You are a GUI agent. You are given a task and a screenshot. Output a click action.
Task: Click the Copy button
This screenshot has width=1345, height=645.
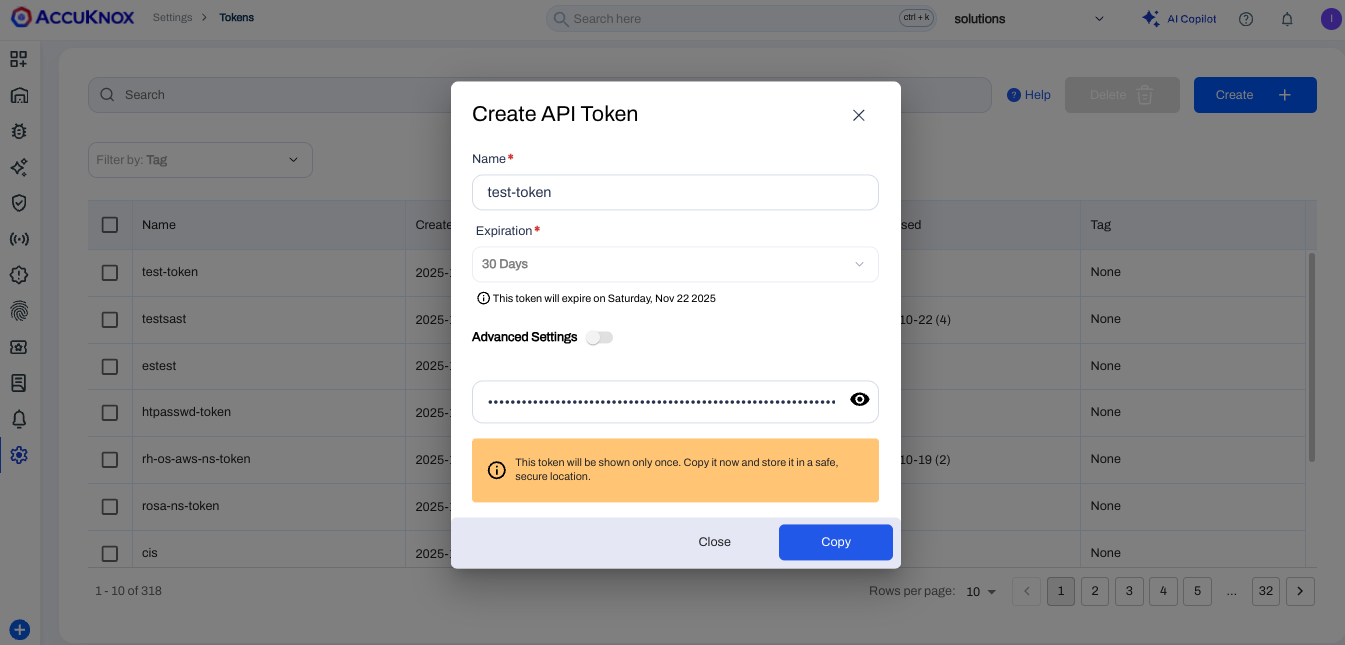tap(835, 542)
